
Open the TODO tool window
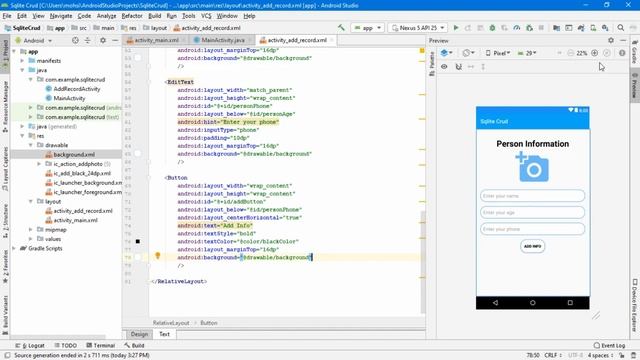[65, 345]
